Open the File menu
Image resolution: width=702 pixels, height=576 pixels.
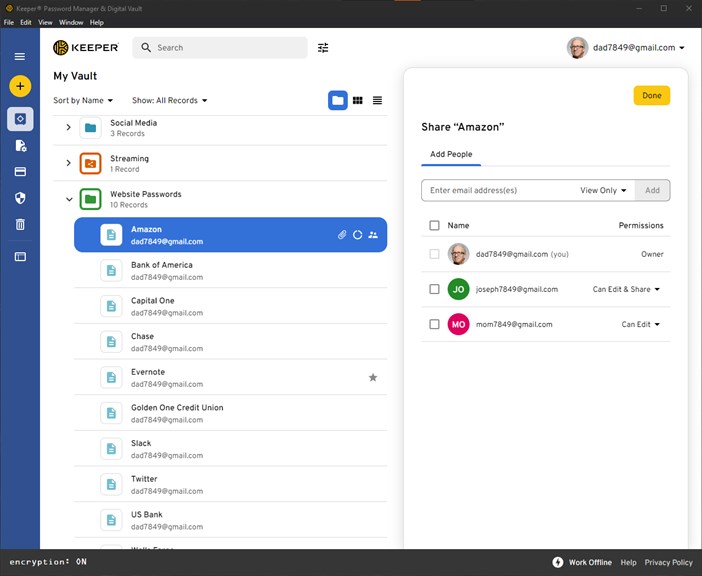tap(9, 22)
